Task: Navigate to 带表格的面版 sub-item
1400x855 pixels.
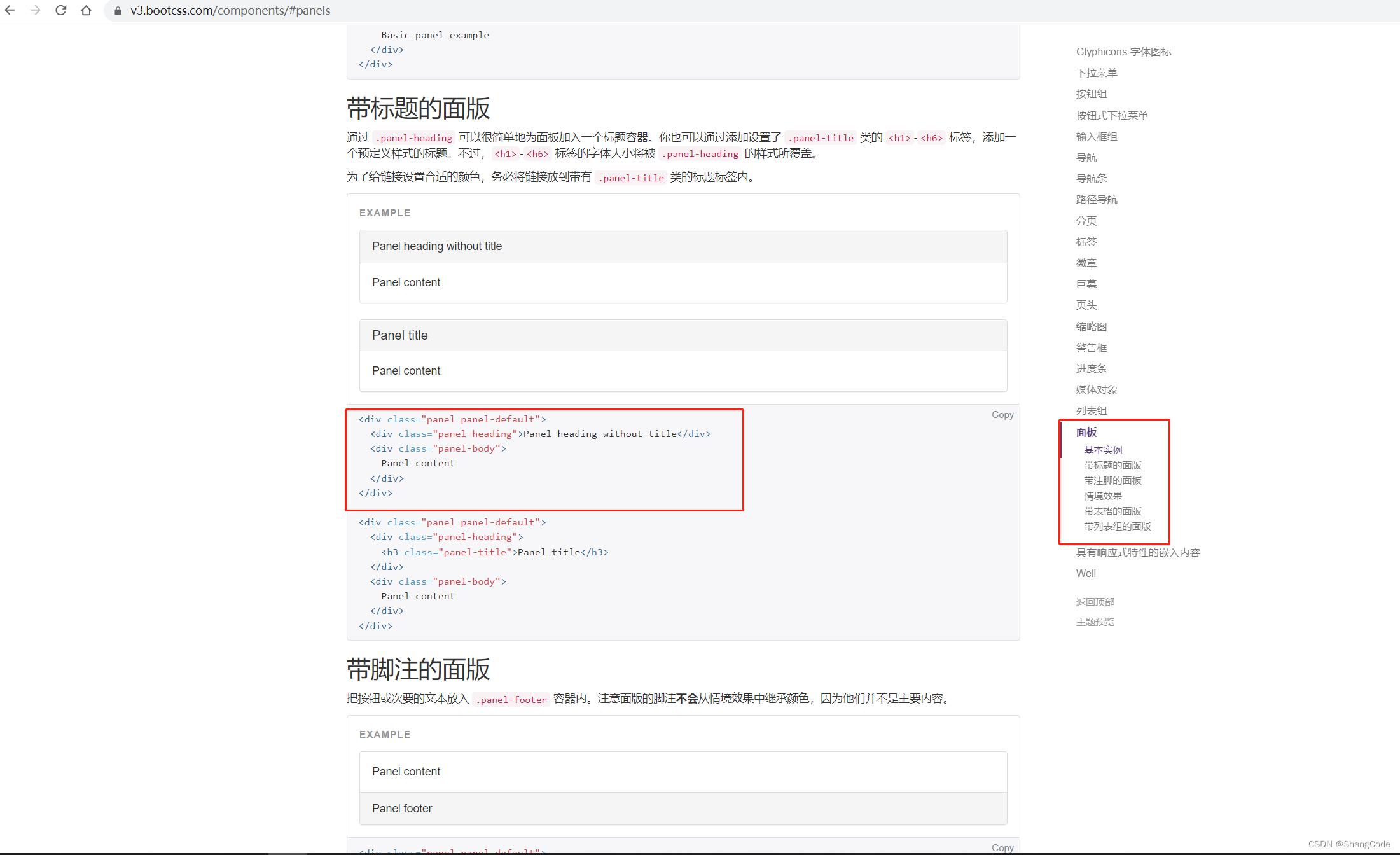Action: point(1112,511)
